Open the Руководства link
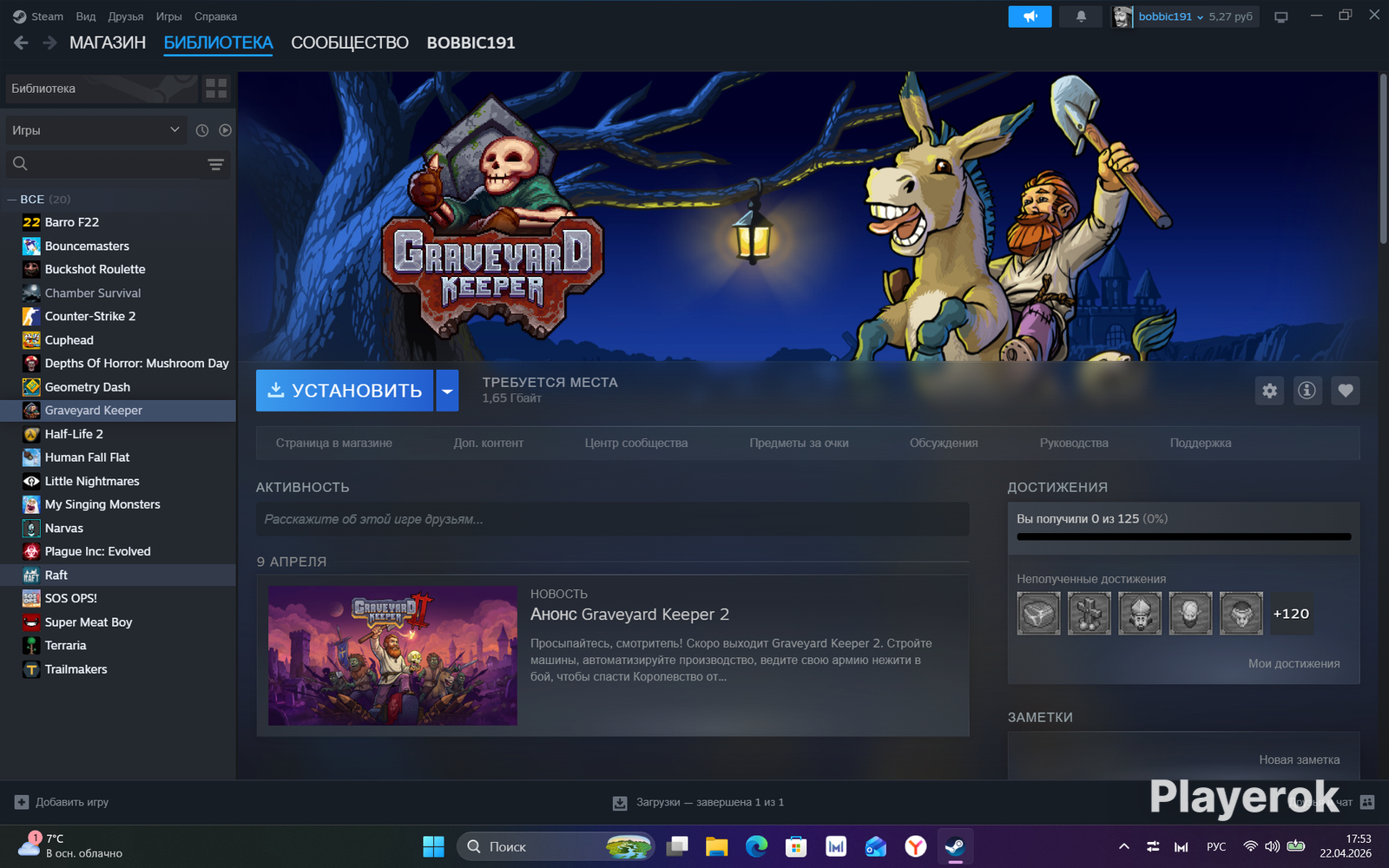This screenshot has width=1389, height=868. click(1074, 443)
